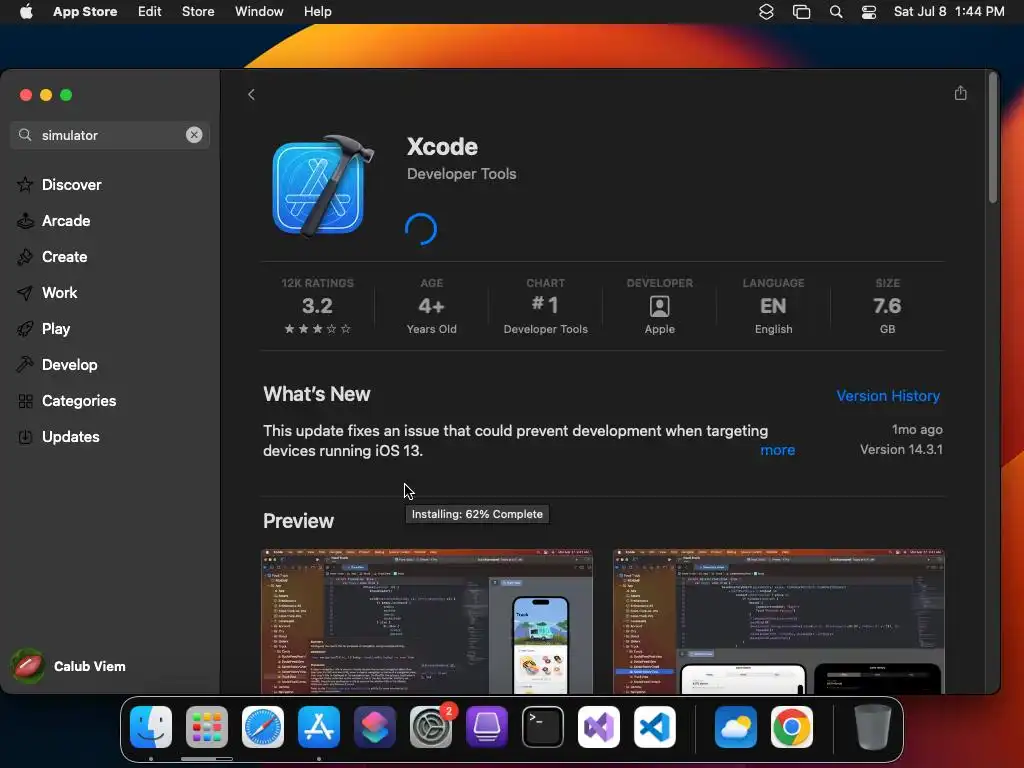
Task: Click the Updates download icon
Action: point(25,437)
